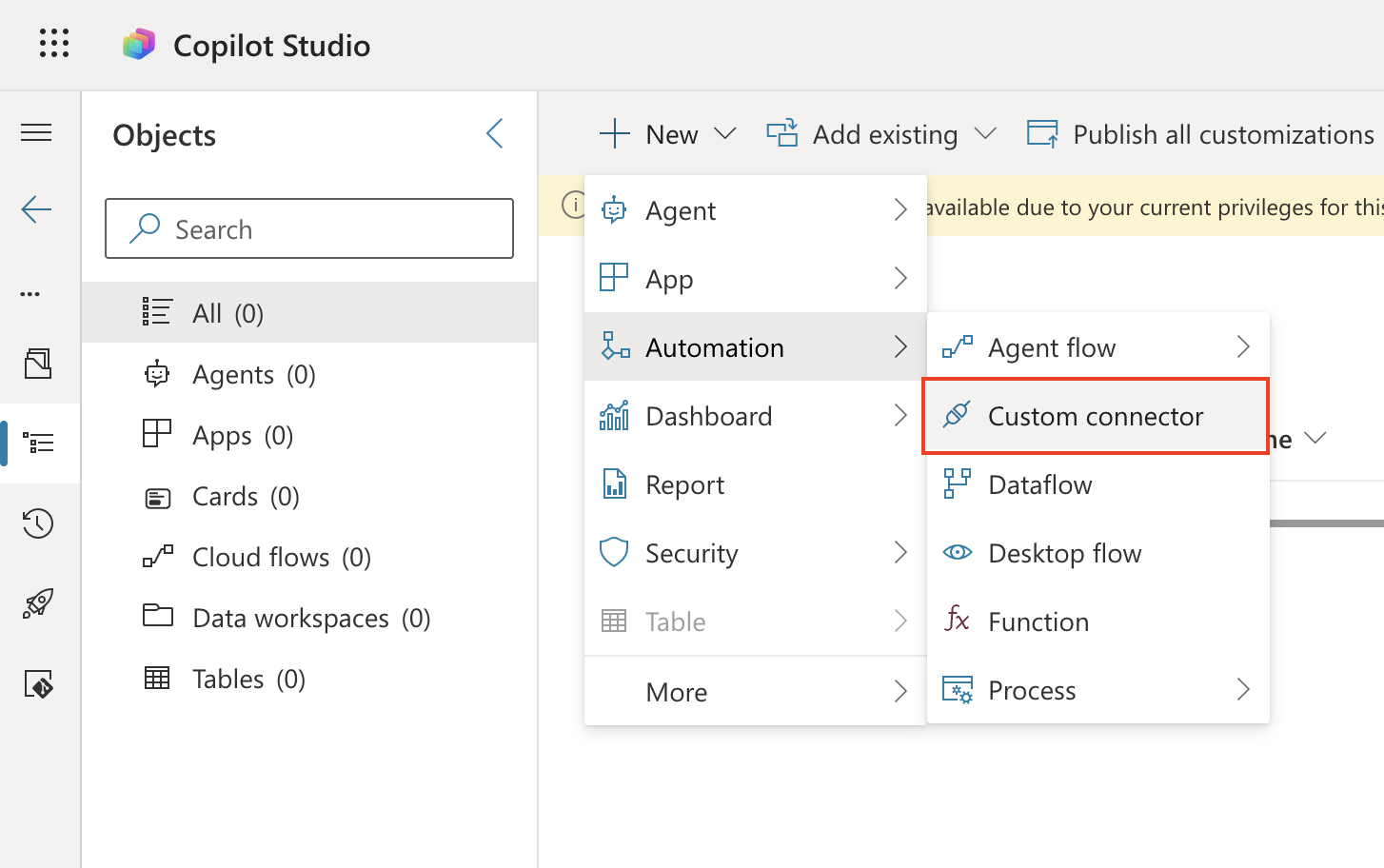1384x868 pixels.
Task: Select All (0) in the Objects list
Action: 309,312
